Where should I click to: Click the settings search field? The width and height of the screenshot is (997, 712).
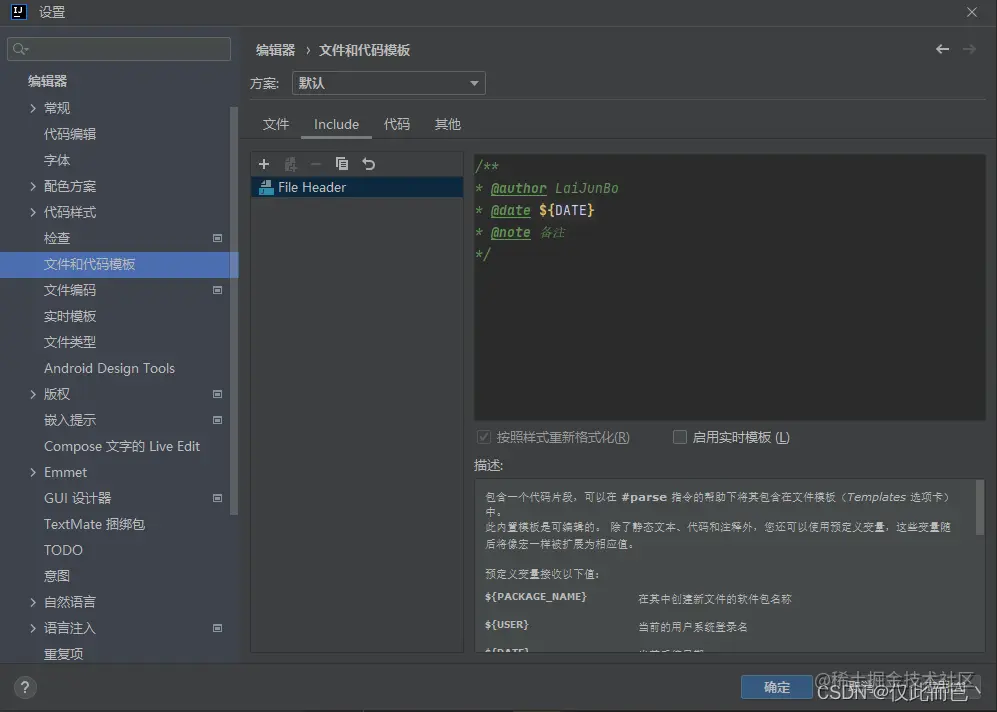[119, 49]
